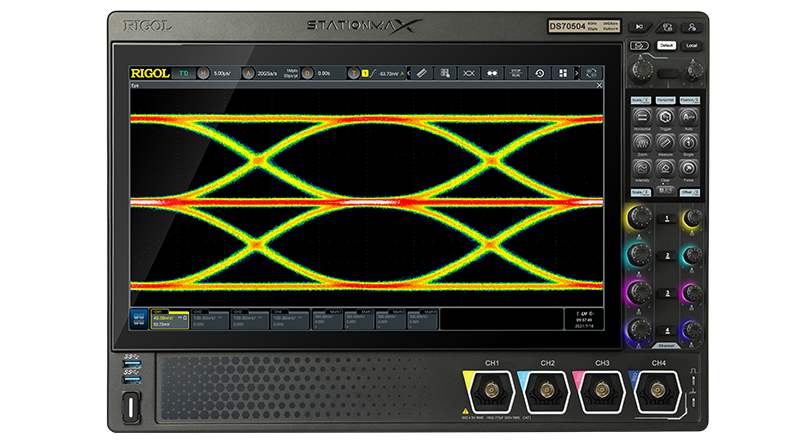Open the history clock icon in toolbar
Screen dimensions: 810x440
pos(539,73)
